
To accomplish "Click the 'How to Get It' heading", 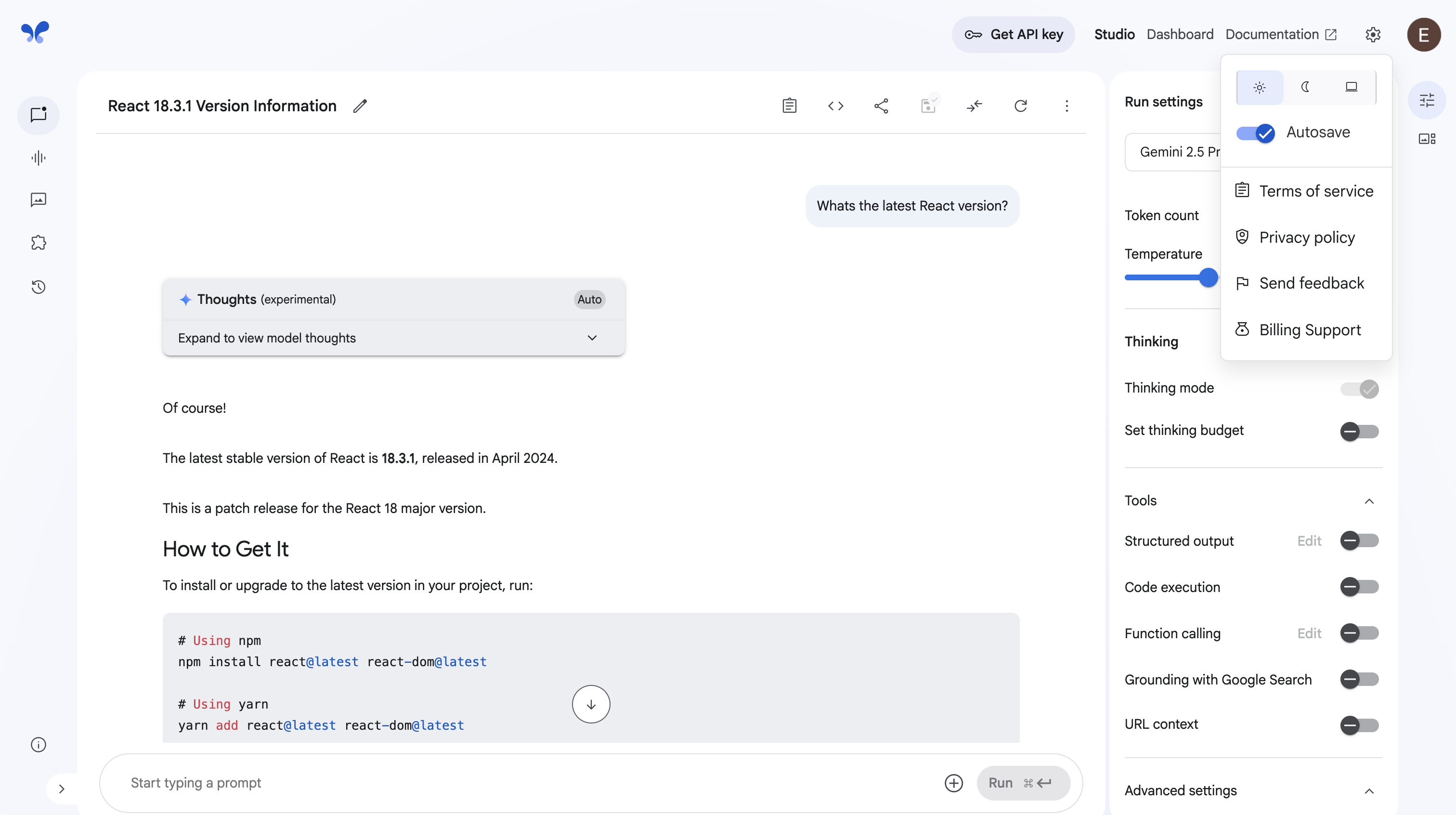I will 225,549.
